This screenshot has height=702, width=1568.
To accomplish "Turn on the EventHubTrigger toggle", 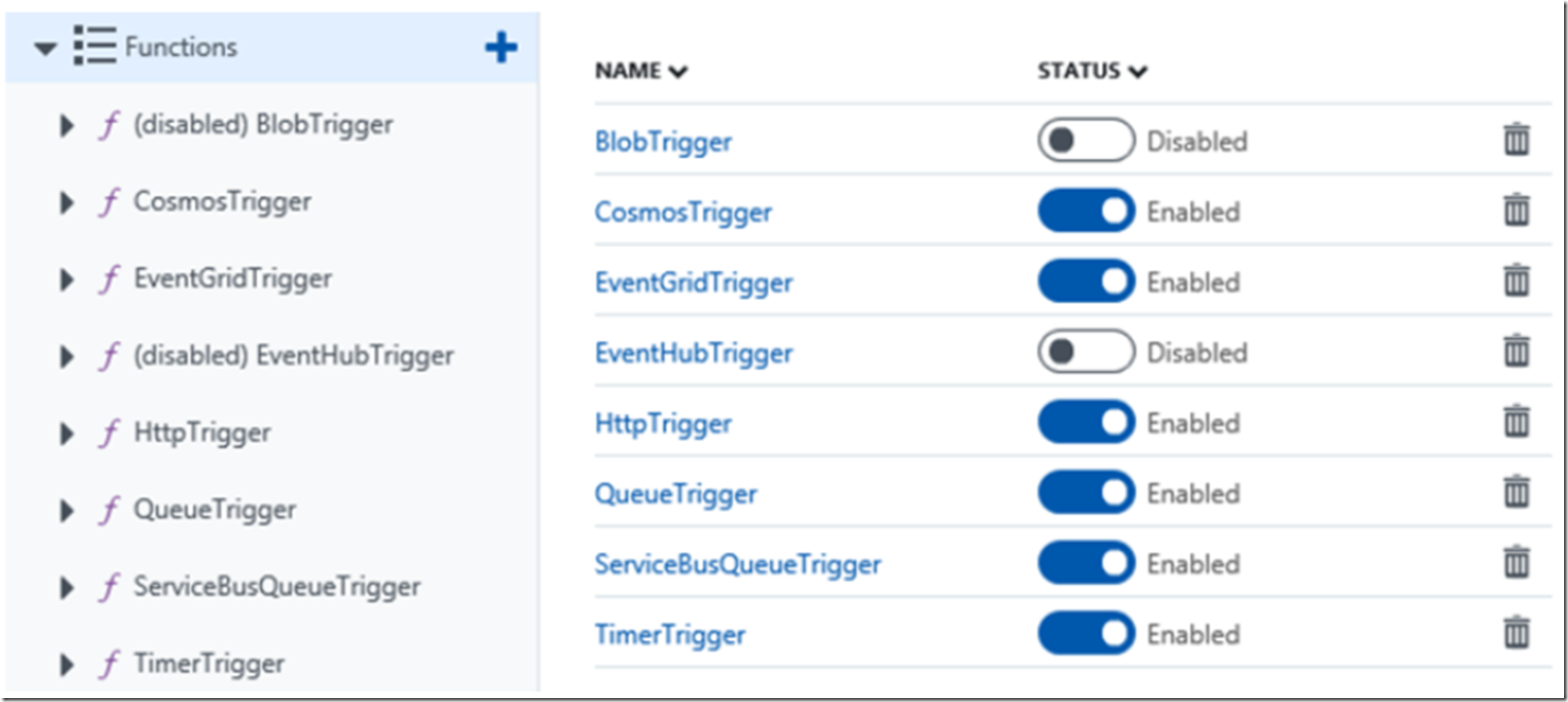I will 1086,352.
